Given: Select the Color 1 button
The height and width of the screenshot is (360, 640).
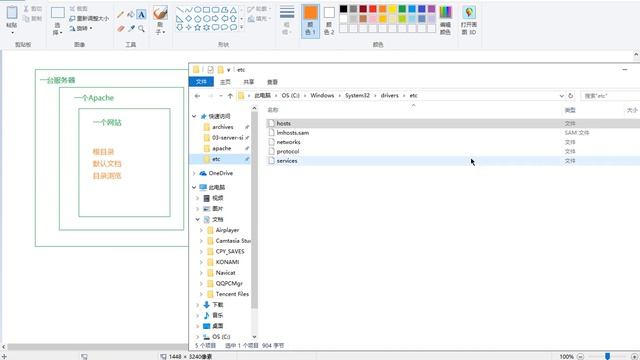Looking at the screenshot, I should pos(311,21).
